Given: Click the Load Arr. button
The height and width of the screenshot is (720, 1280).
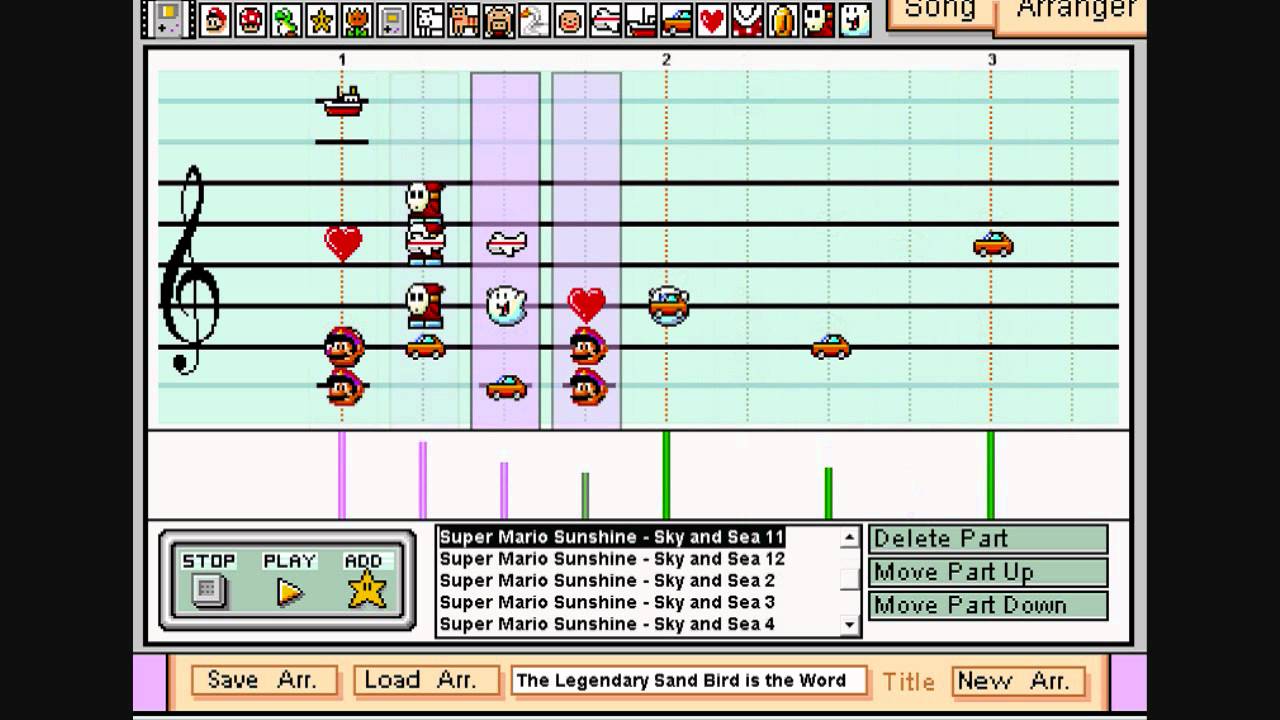Looking at the screenshot, I should click(426, 681).
